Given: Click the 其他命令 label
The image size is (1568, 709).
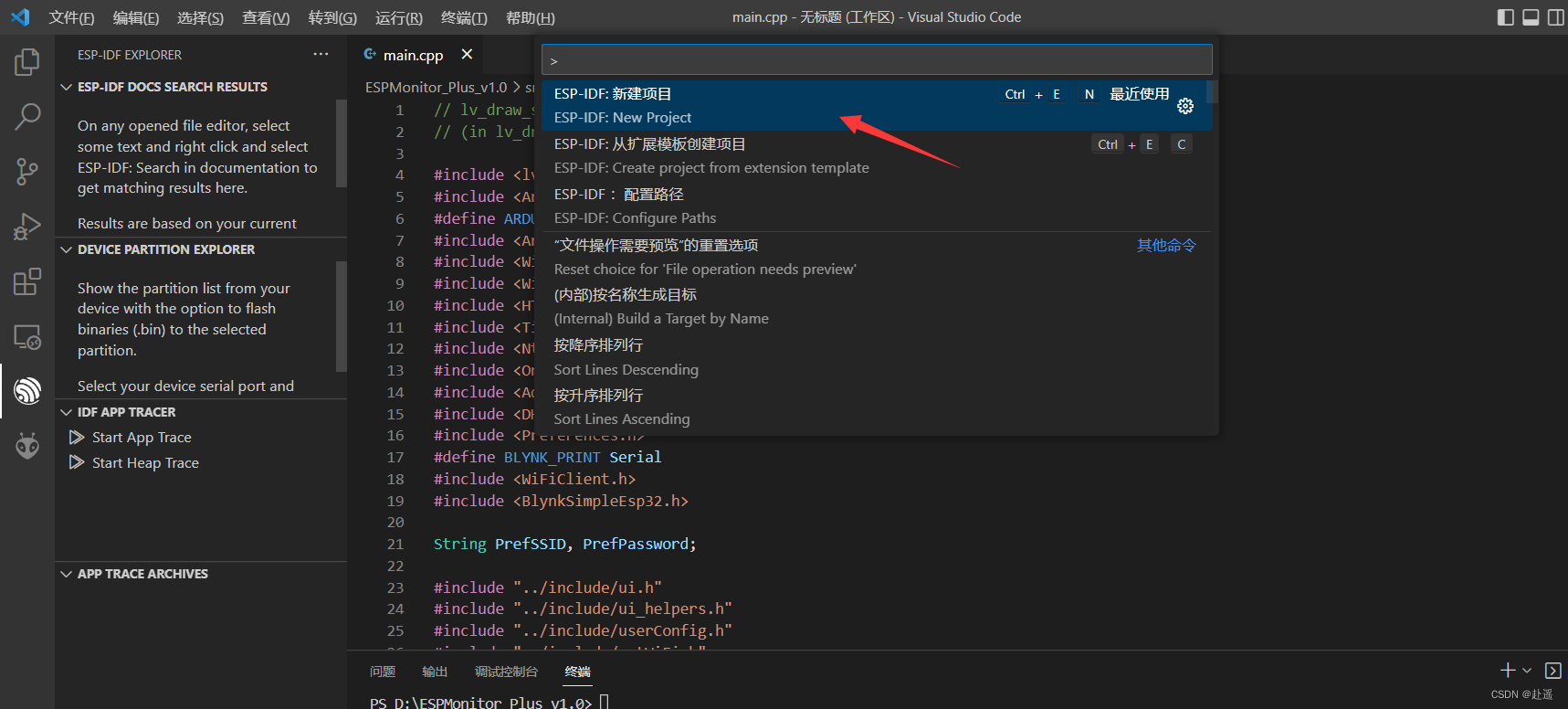Looking at the screenshot, I should (x=1166, y=246).
